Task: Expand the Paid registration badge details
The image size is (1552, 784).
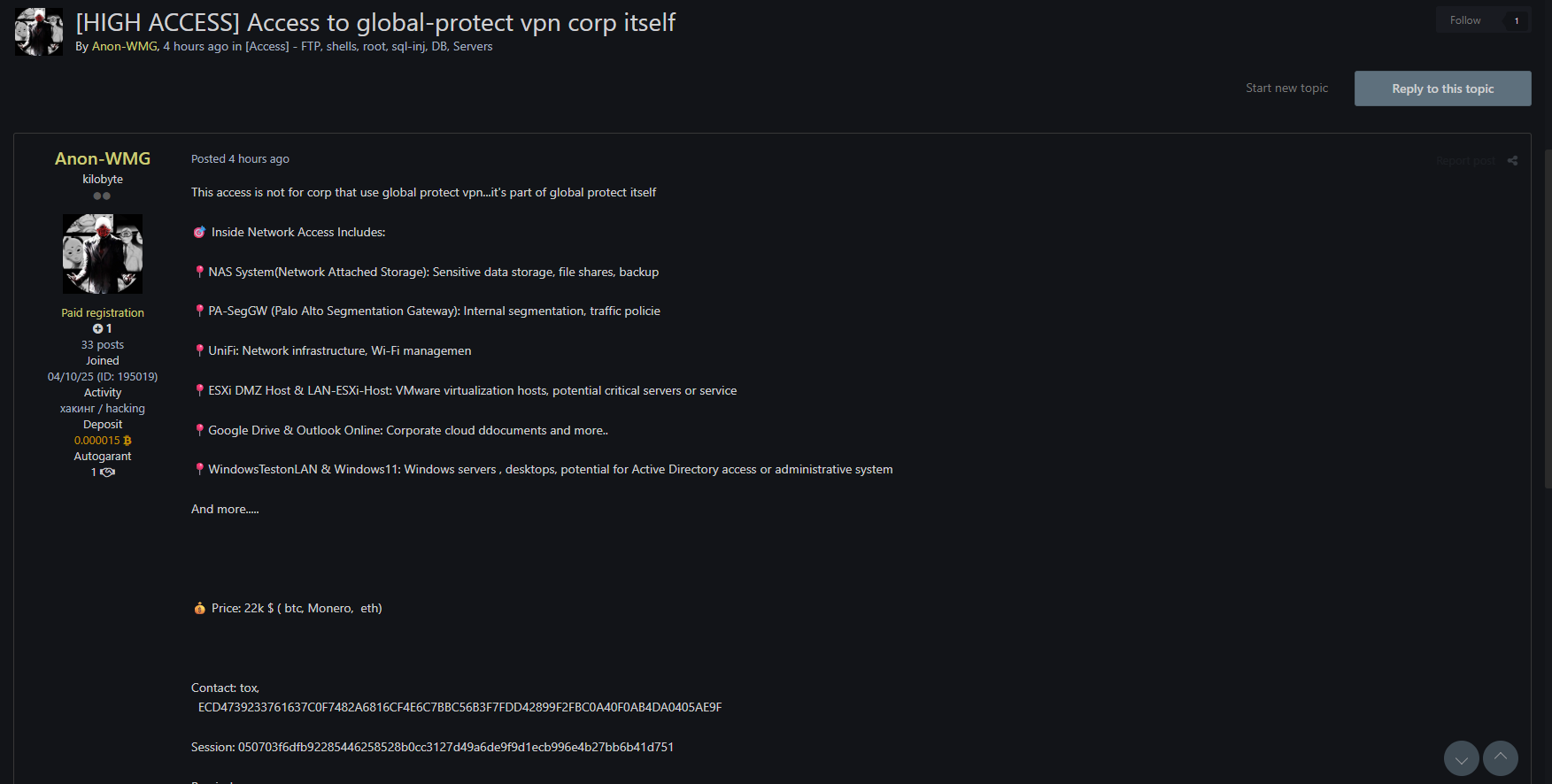Action: click(x=102, y=311)
